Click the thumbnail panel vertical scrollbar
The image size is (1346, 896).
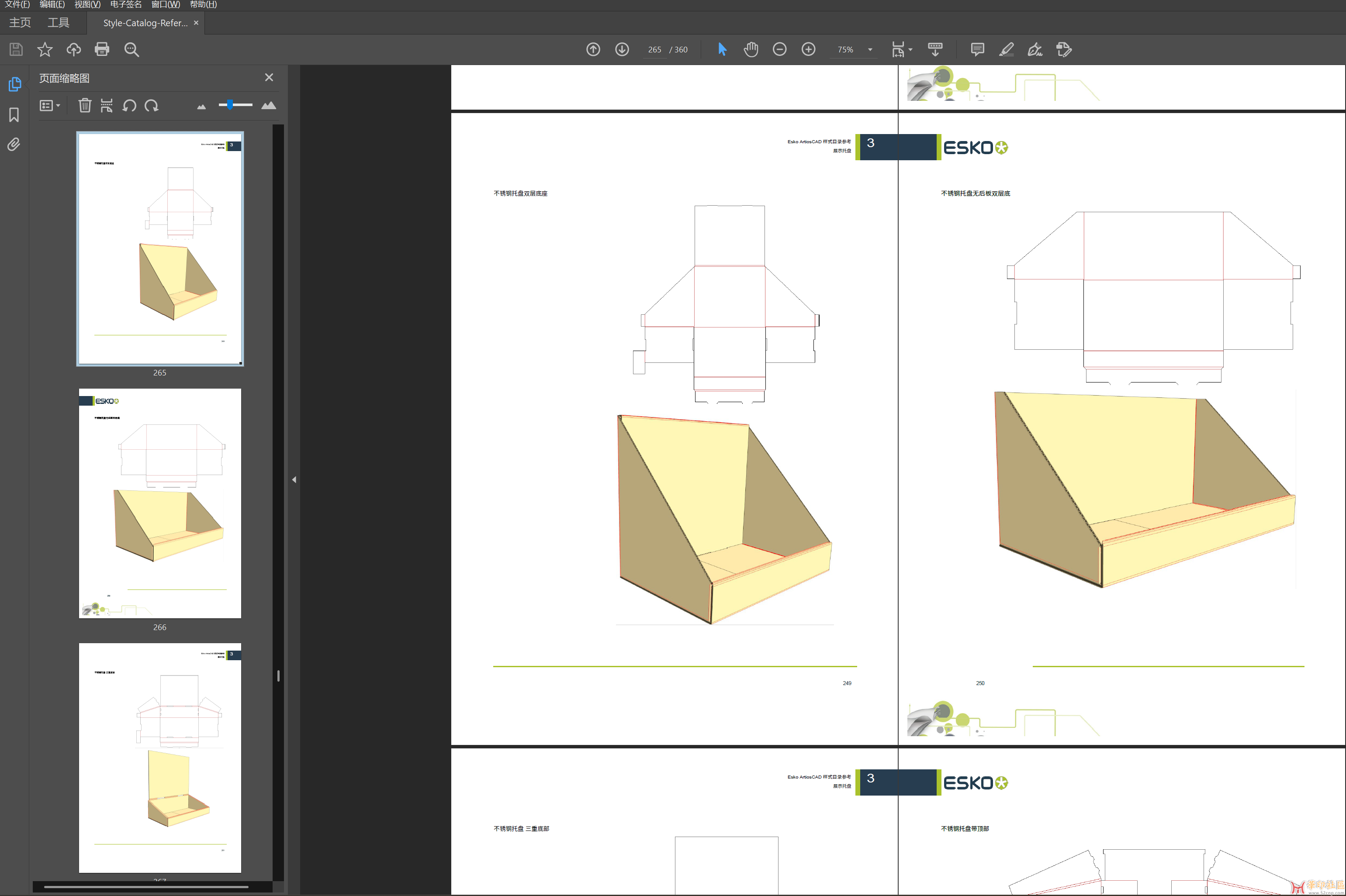tap(278, 675)
